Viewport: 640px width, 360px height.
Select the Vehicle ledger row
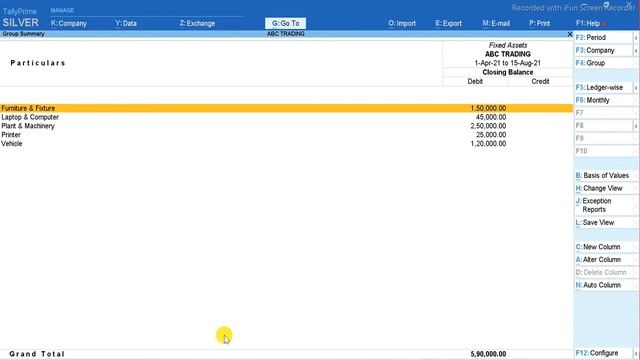pyautogui.click(x=287, y=144)
